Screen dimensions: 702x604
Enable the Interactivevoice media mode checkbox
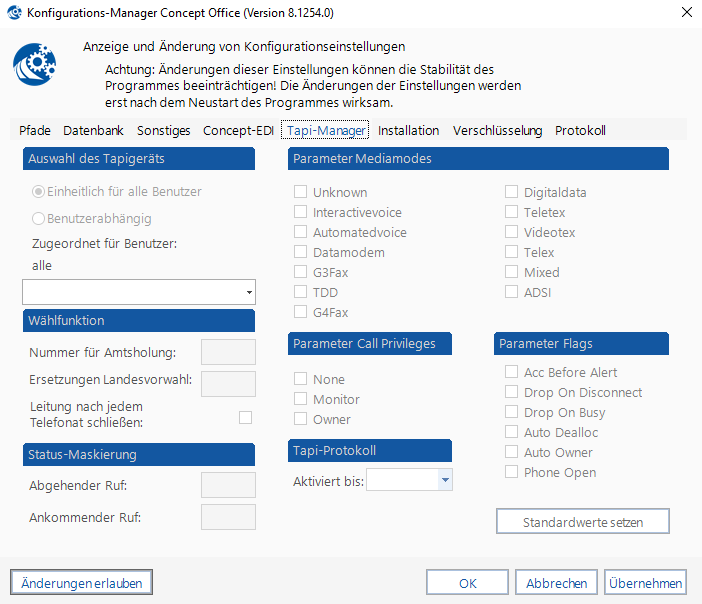coord(300,212)
